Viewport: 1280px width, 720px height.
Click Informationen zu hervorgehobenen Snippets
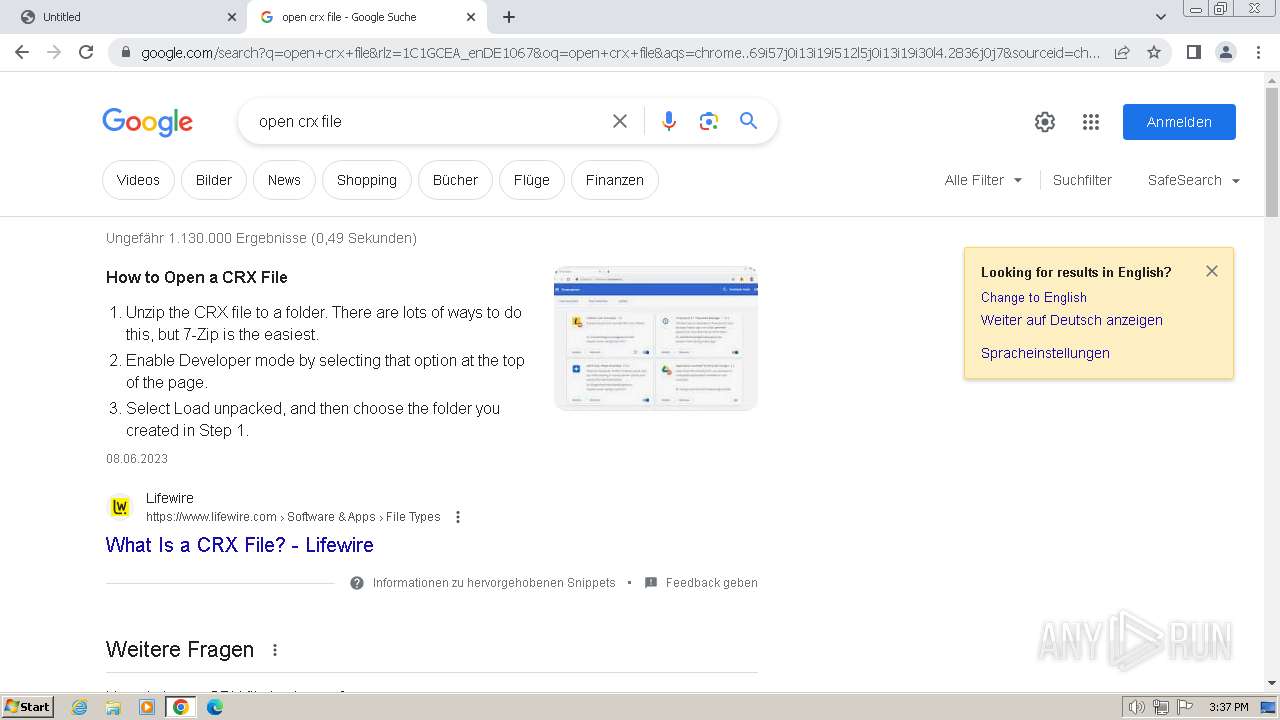click(x=494, y=583)
